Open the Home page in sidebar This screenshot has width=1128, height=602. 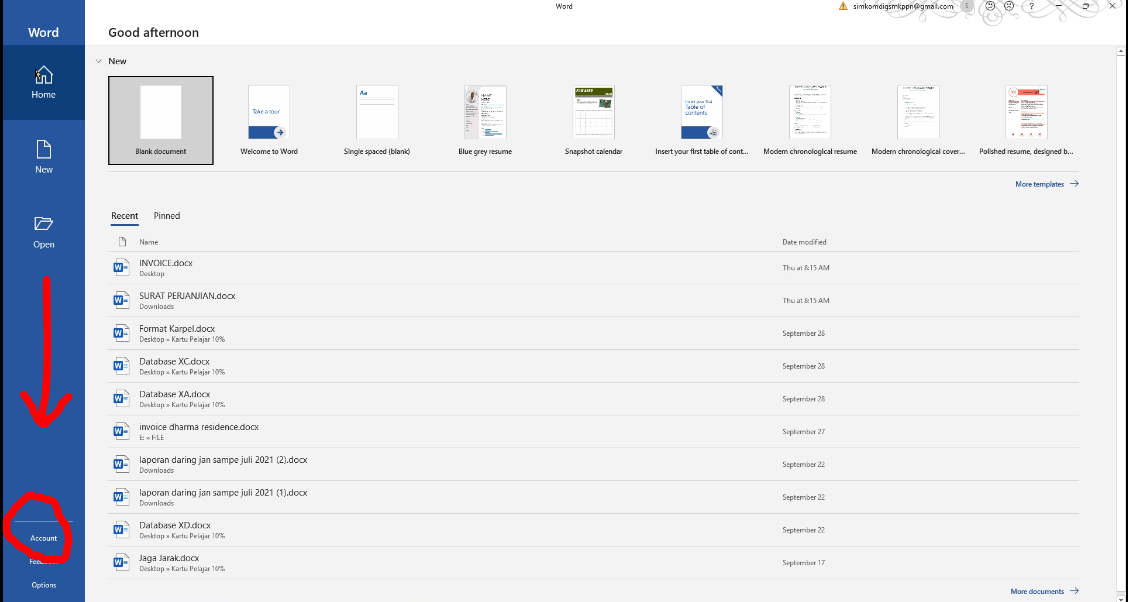tap(43, 83)
